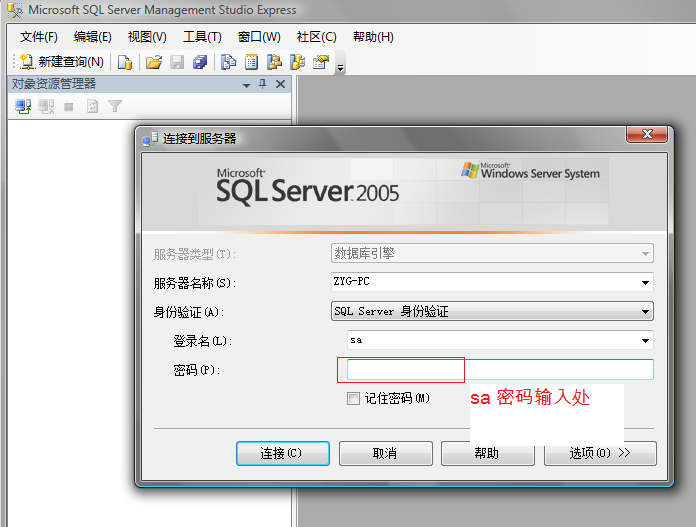Open the 窗口(W) menu
The image size is (696, 527).
click(259, 37)
